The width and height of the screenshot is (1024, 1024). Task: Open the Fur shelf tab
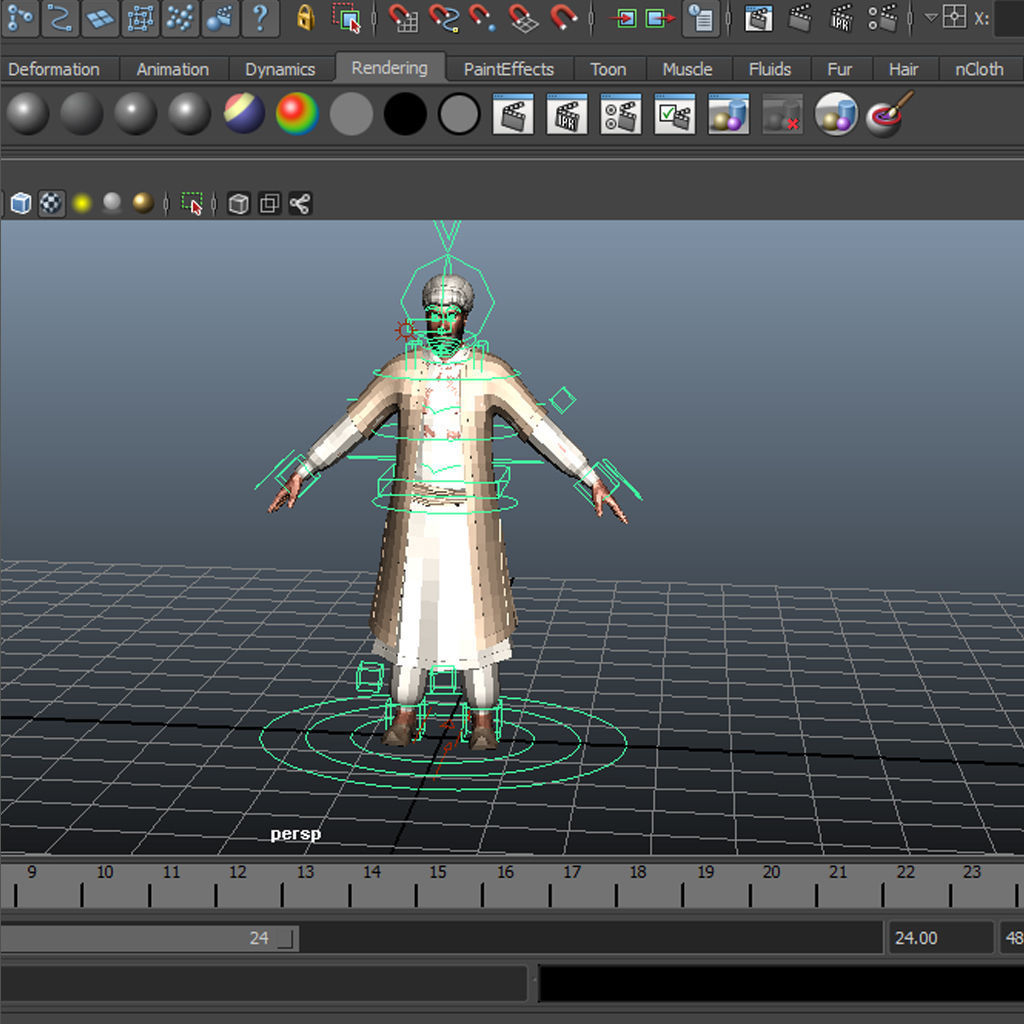click(x=840, y=69)
